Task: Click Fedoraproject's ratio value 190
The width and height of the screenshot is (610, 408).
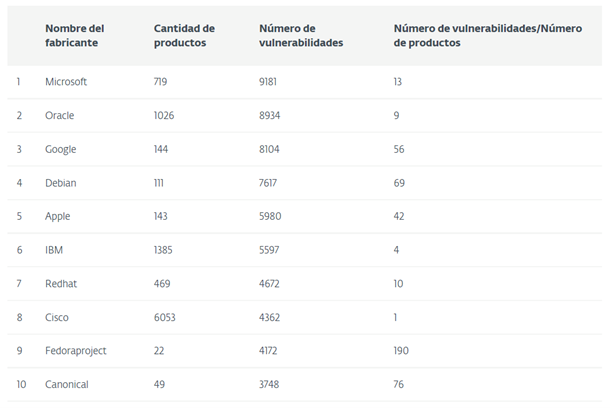Action: [x=401, y=351]
